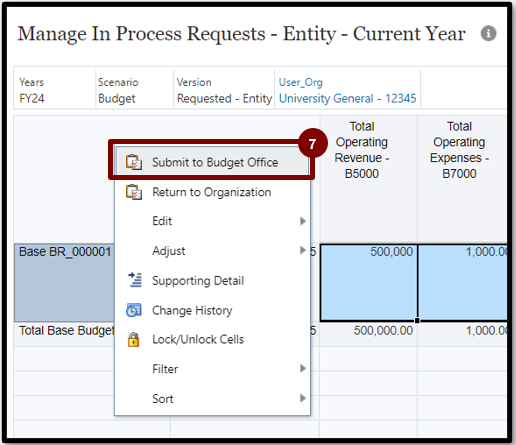Click the Change History clock icon
Image resolution: width=516 pixels, height=445 pixels.
134,310
